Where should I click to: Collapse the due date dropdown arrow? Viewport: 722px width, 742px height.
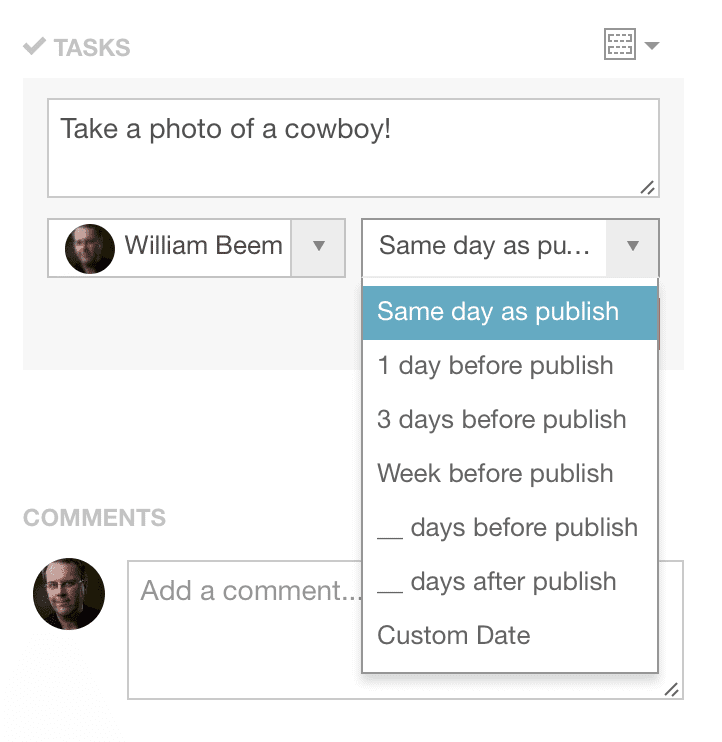click(633, 247)
